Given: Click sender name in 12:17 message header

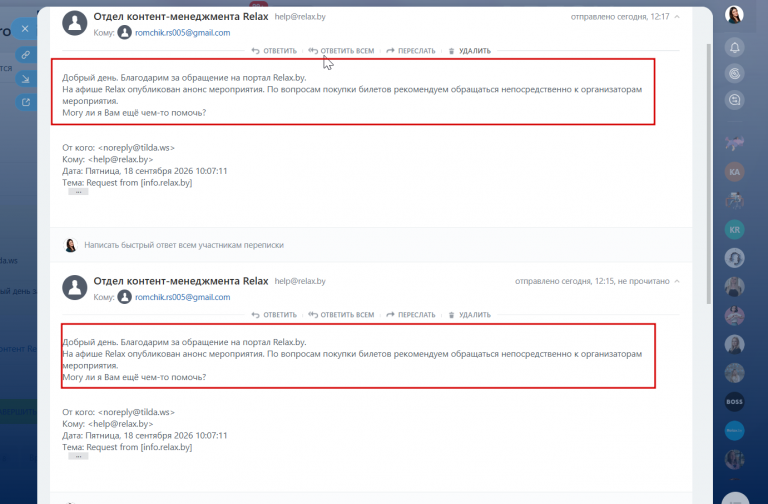Looking at the screenshot, I should point(181,17).
